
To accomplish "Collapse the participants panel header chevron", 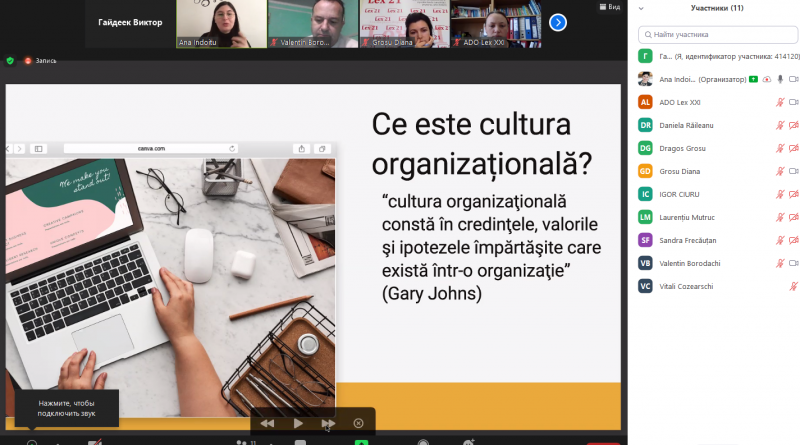I will click(640, 8).
